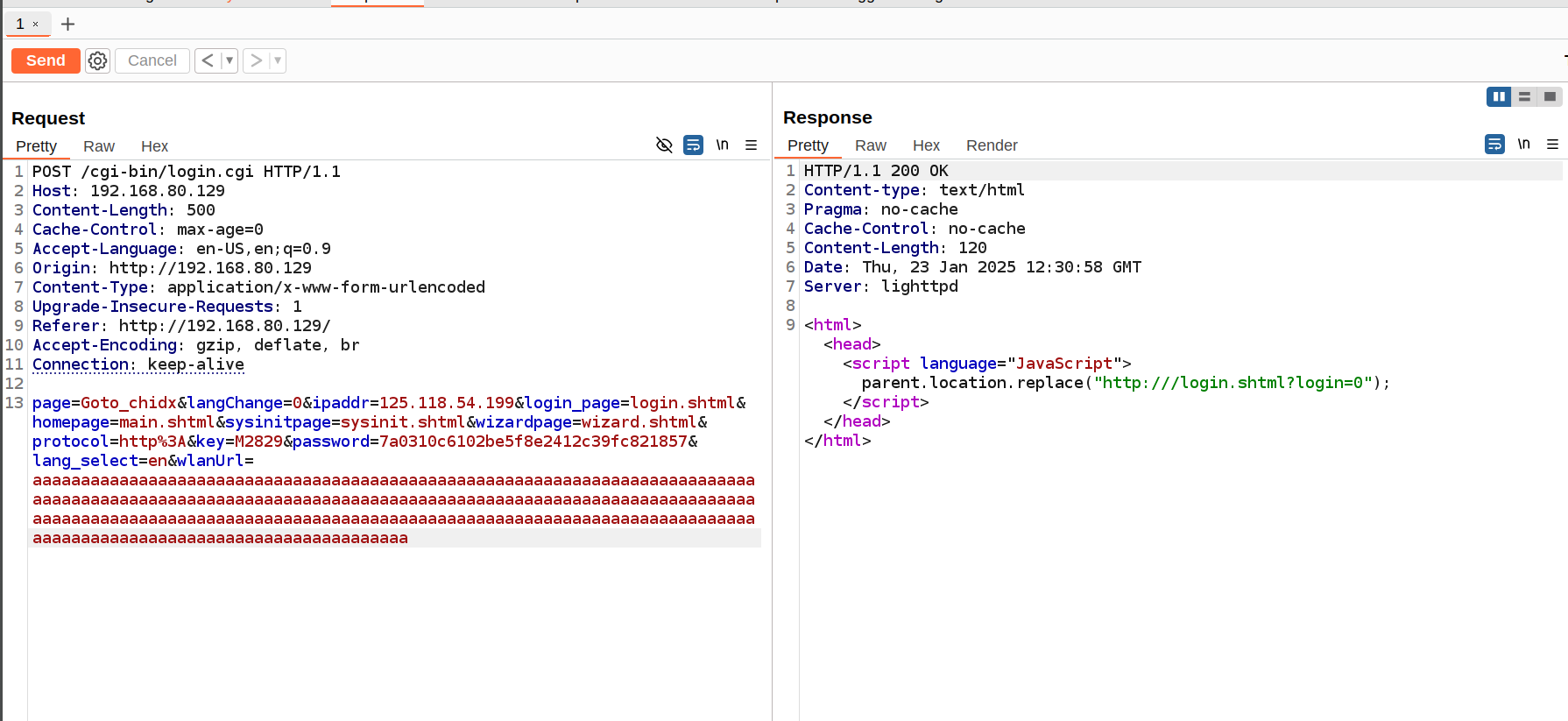The width and height of the screenshot is (1568, 721).
Task: Switch Request view to Pretty tab
Action: coord(36,146)
